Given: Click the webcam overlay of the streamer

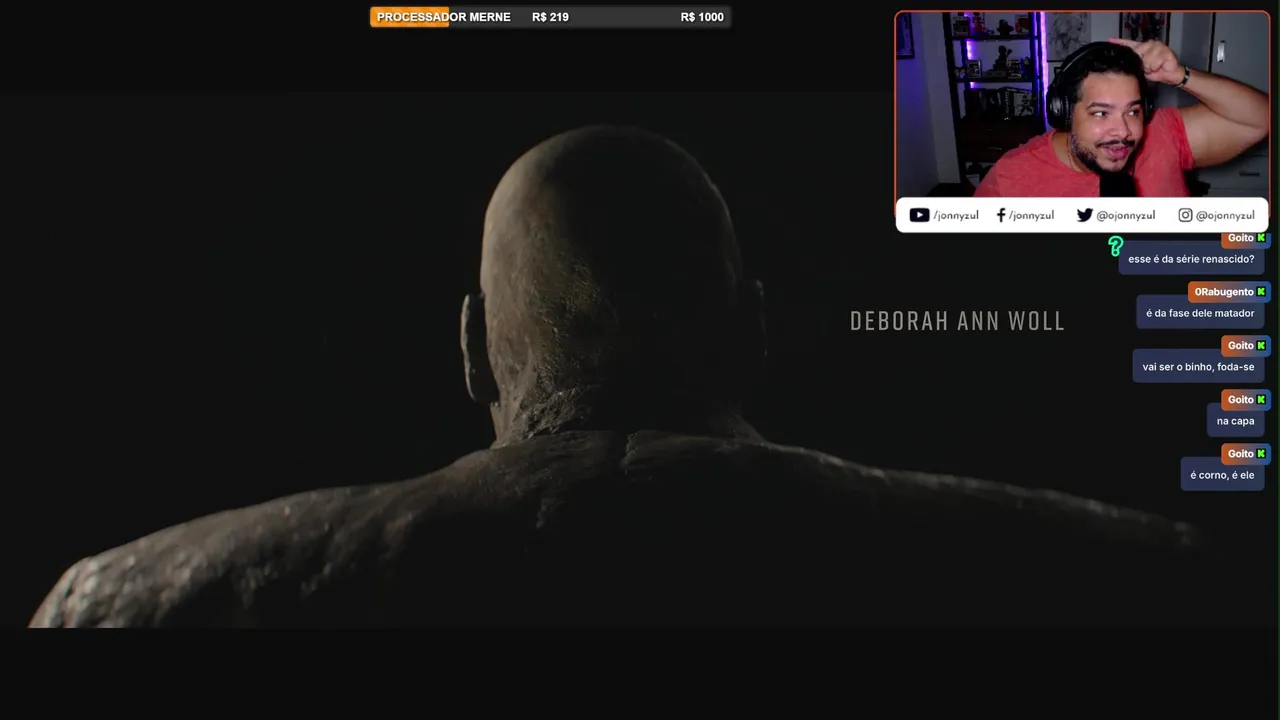Looking at the screenshot, I should (1082, 105).
